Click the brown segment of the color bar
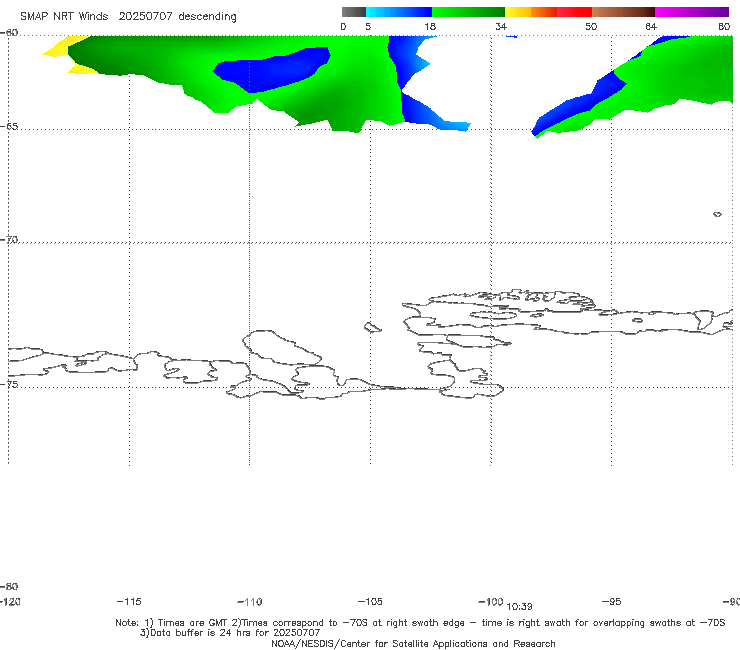Image resolution: width=740 pixels, height=650 pixels. click(623, 12)
